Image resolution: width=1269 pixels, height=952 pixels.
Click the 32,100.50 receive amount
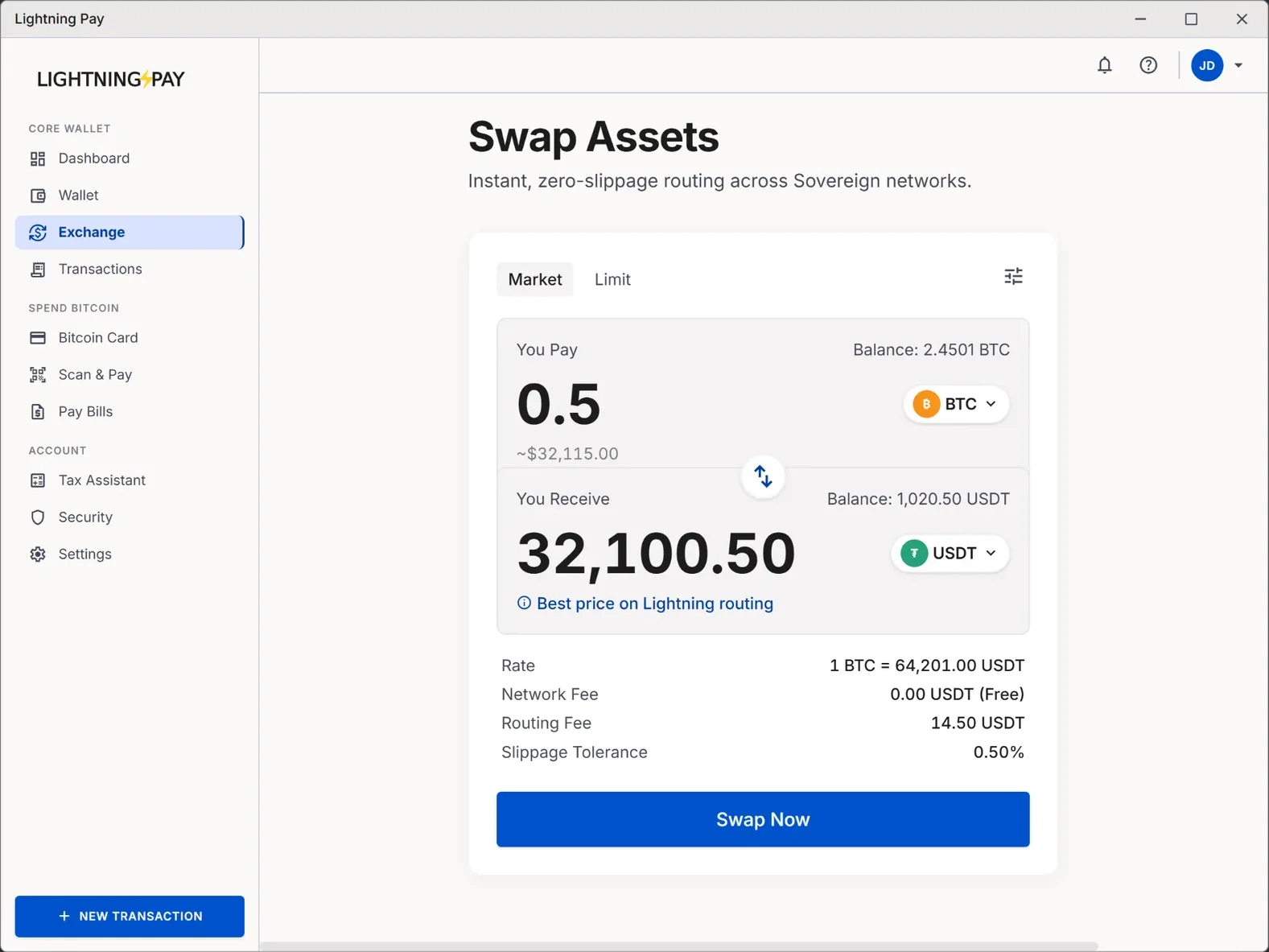656,554
